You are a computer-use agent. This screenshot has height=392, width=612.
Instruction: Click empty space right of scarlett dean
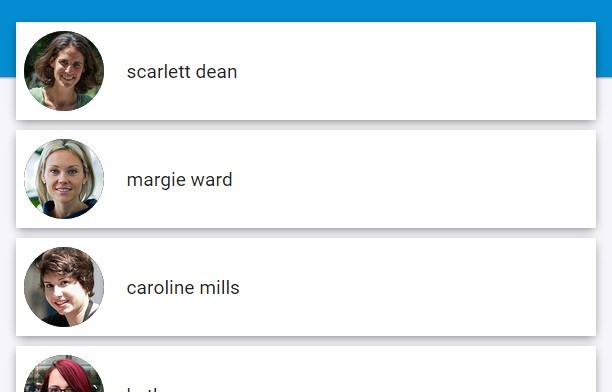click(x=416, y=71)
